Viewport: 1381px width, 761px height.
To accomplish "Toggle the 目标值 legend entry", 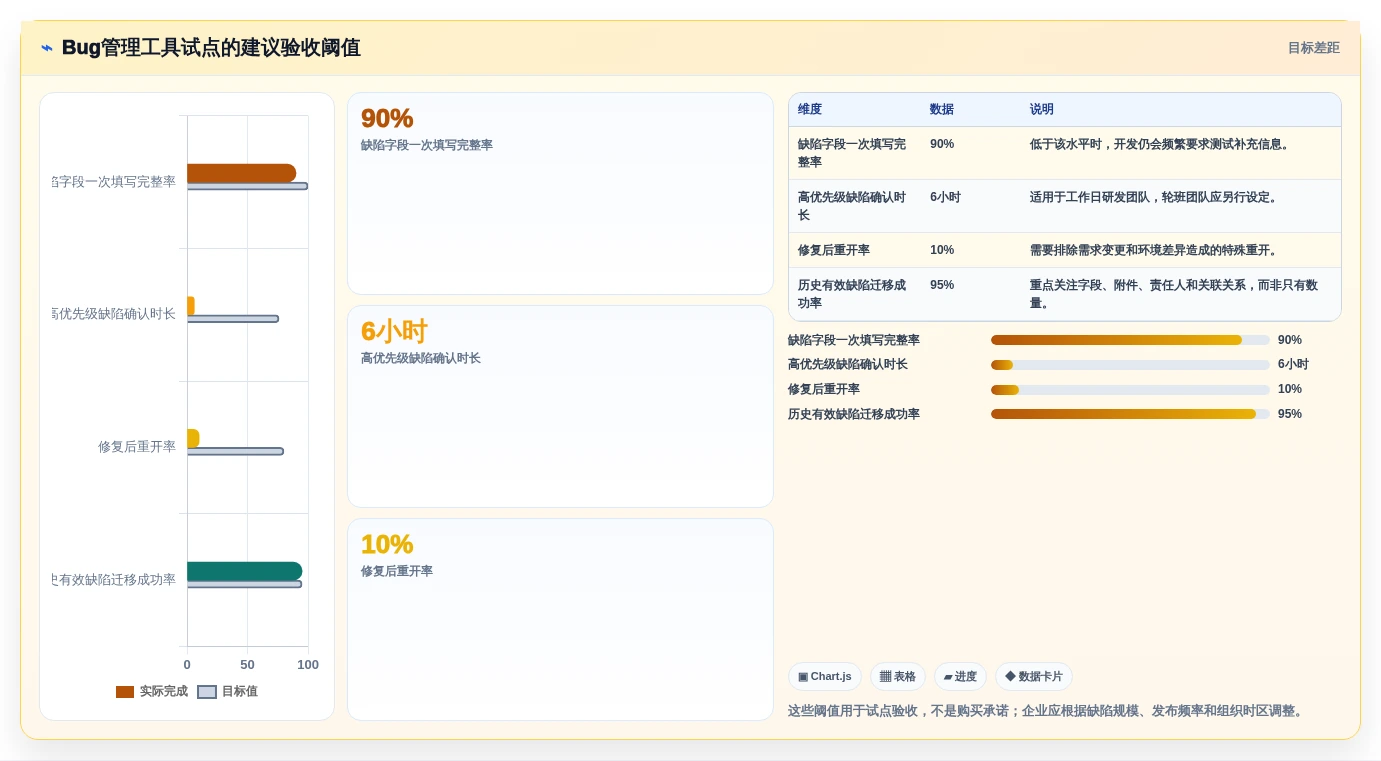I will 228,691.
